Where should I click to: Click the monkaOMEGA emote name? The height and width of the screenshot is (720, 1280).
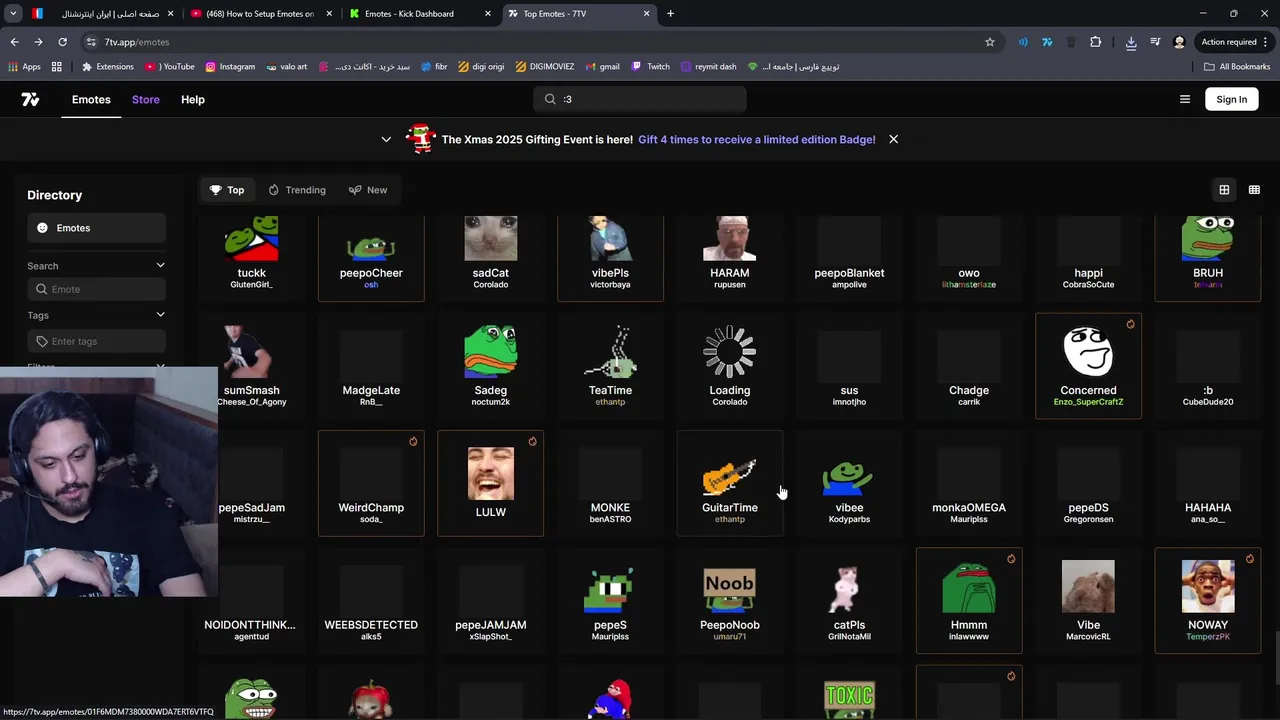(x=969, y=508)
